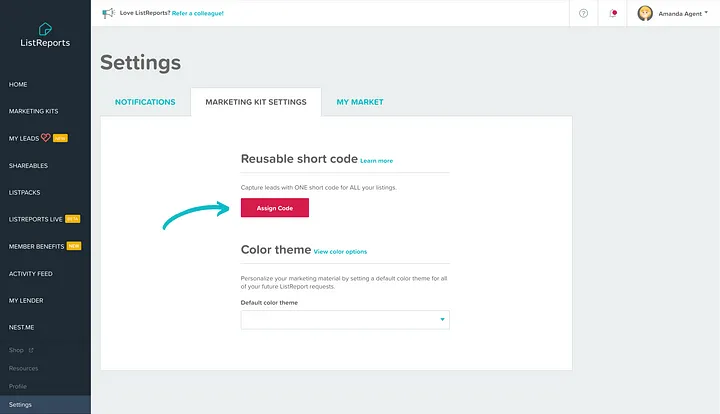Image resolution: width=720 pixels, height=414 pixels.
Task: Click the ListReports house logo
Action: [x=45, y=28]
